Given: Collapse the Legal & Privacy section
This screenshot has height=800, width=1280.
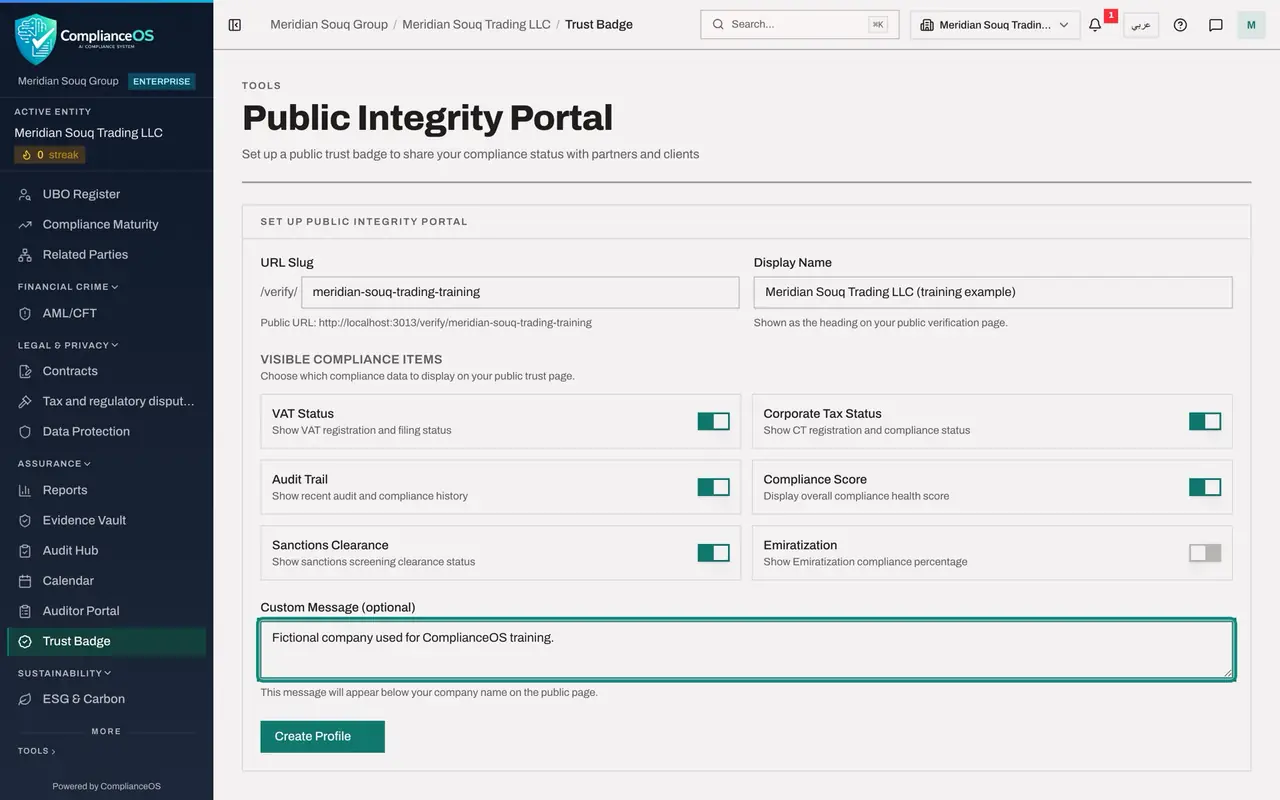Looking at the screenshot, I should pyautogui.click(x=68, y=345).
